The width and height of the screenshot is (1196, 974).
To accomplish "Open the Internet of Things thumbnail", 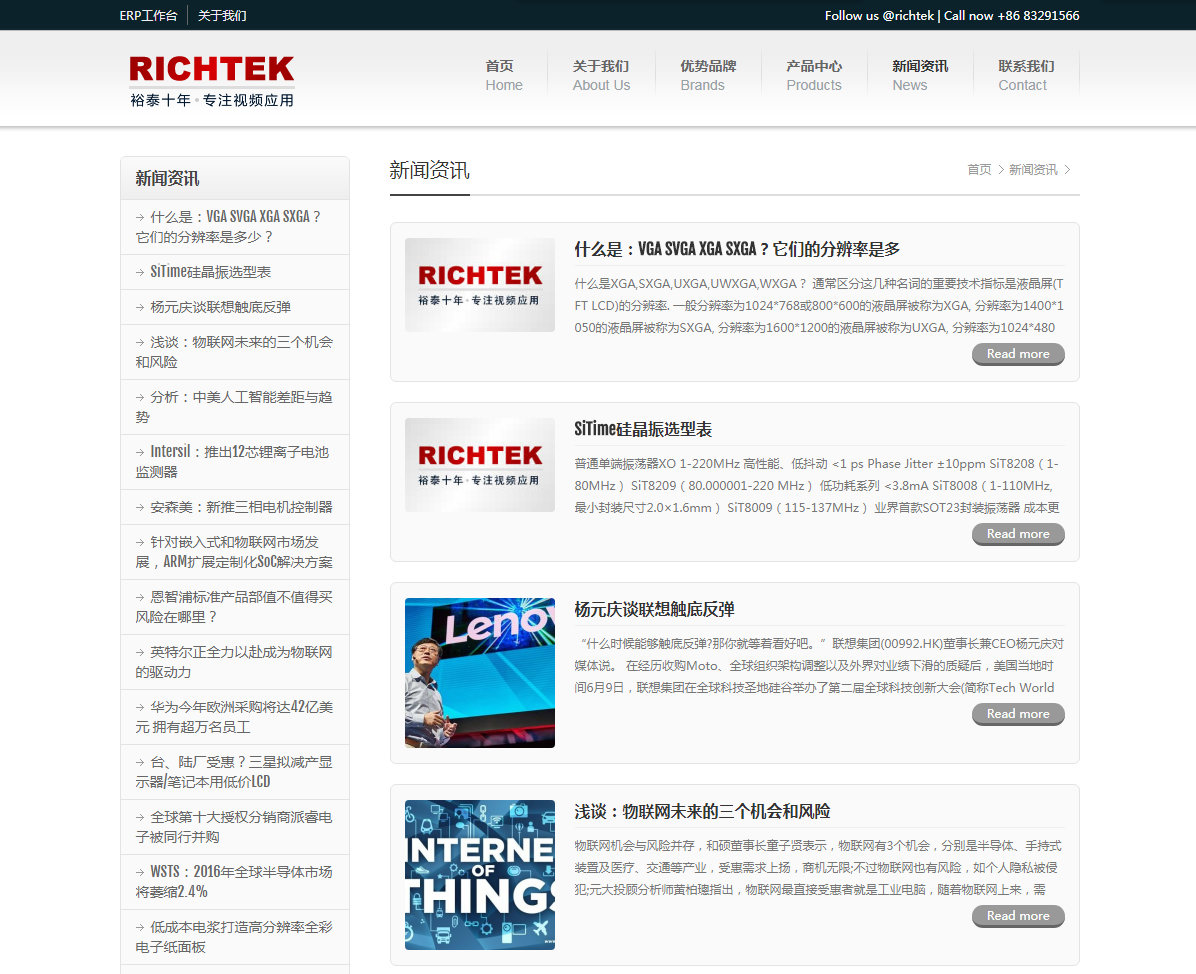I will click(x=480, y=875).
